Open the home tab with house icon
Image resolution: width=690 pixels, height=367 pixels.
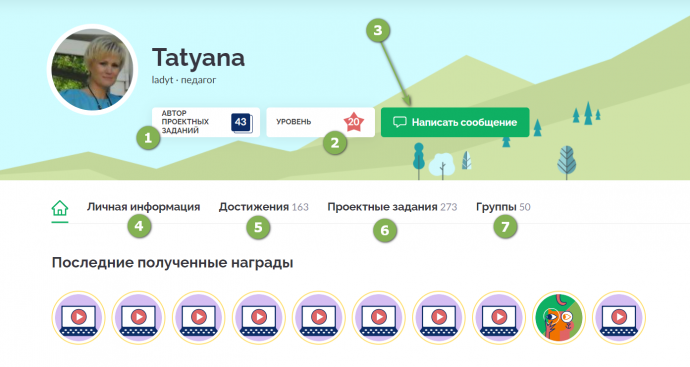(60, 208)
